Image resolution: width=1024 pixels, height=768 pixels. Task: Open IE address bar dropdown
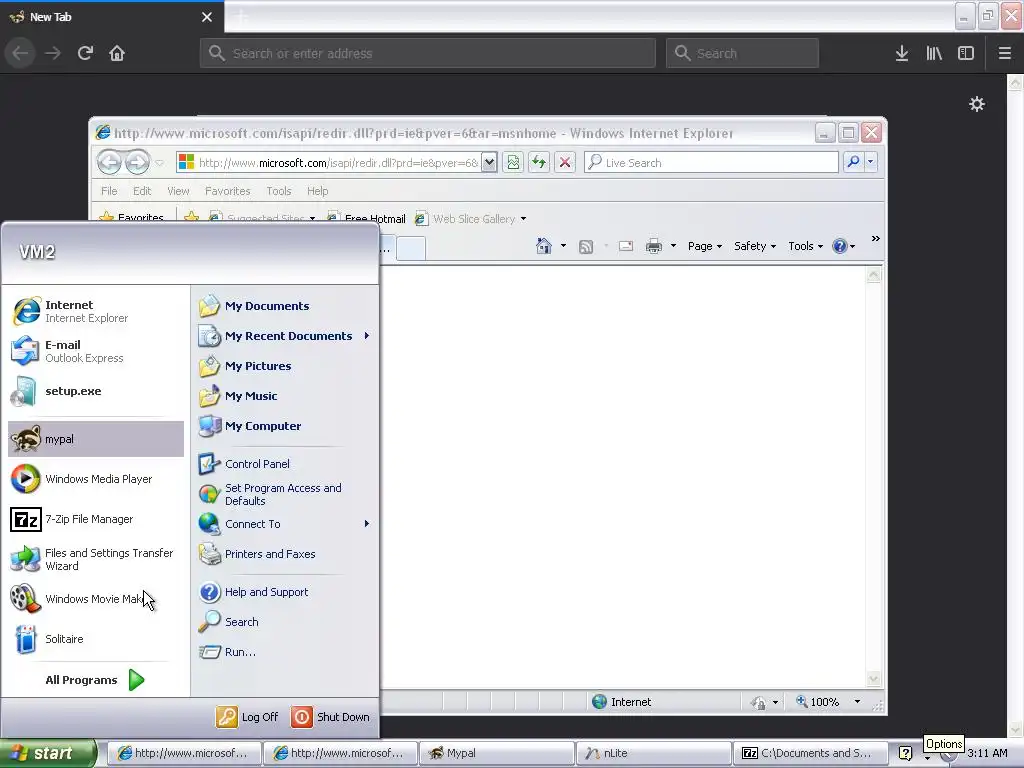coord(488,162)
